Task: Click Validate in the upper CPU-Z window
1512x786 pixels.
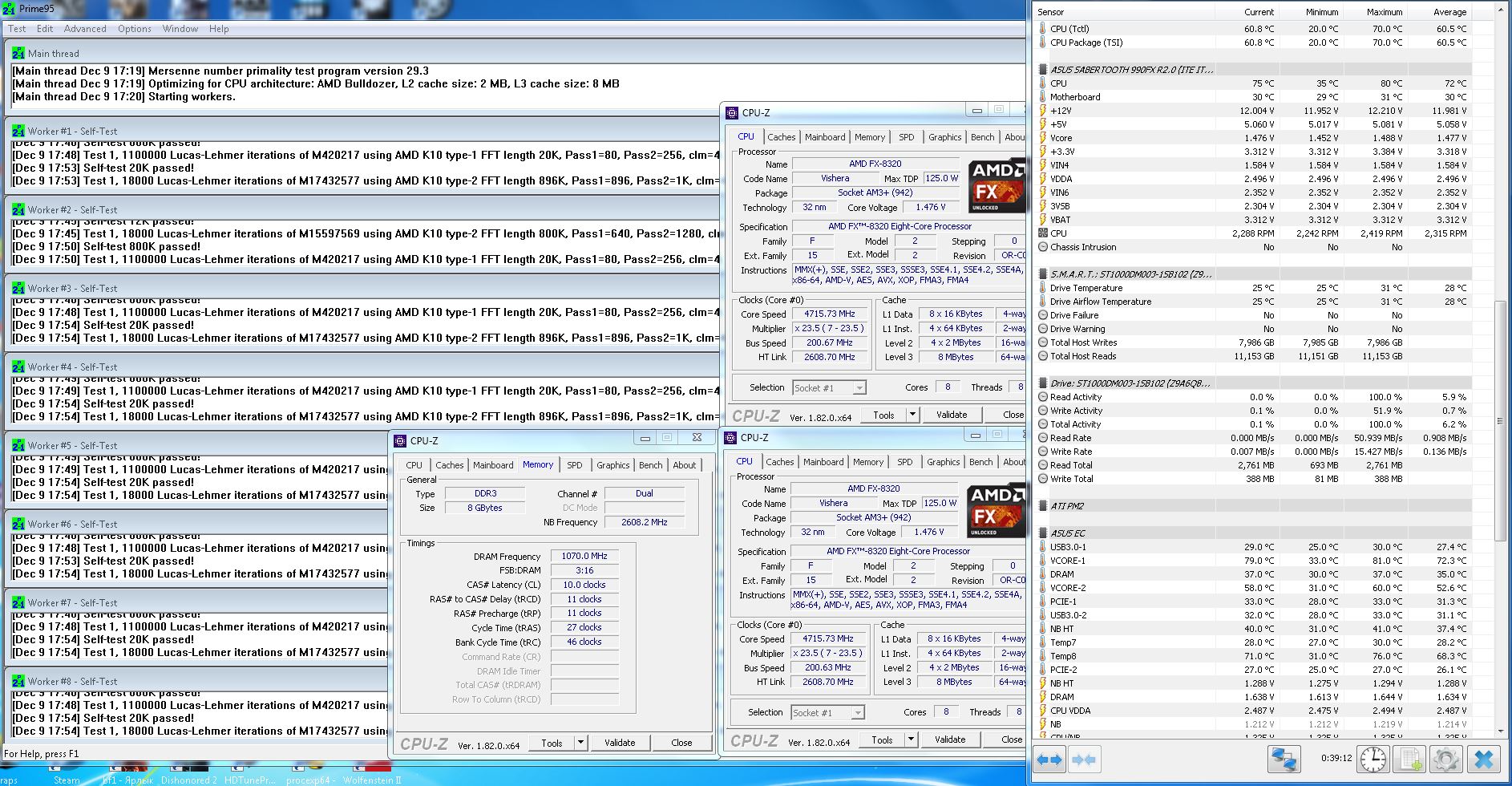Action: coord(952,415)
